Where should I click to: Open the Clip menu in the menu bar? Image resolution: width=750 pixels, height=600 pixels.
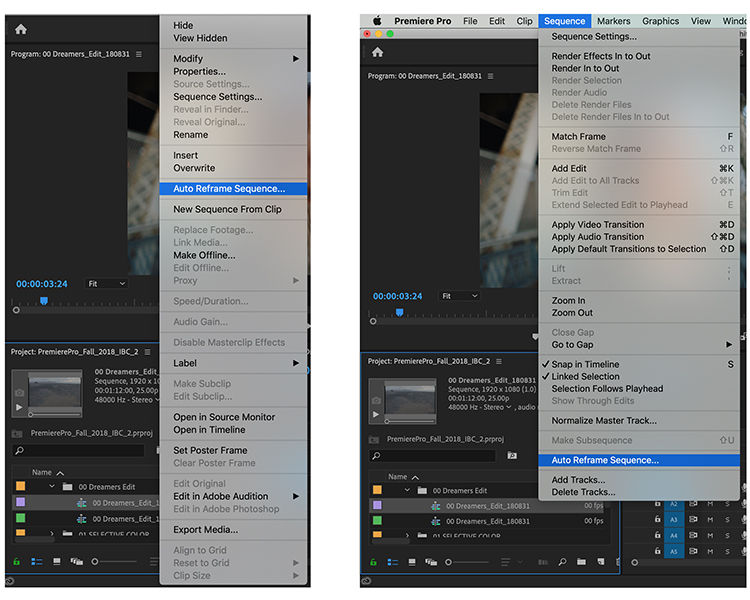(x=524, y=21)
